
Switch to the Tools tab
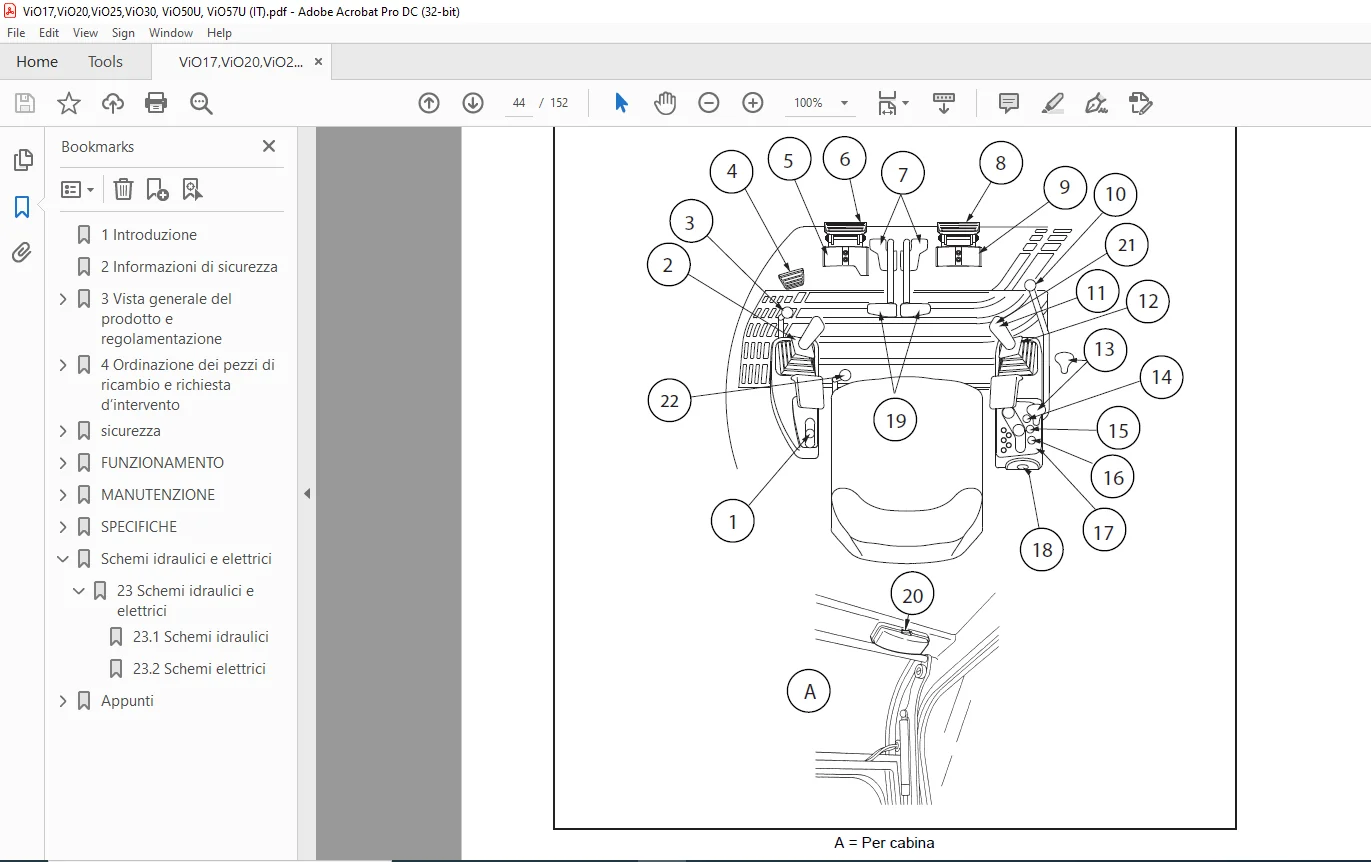(105, 62)
